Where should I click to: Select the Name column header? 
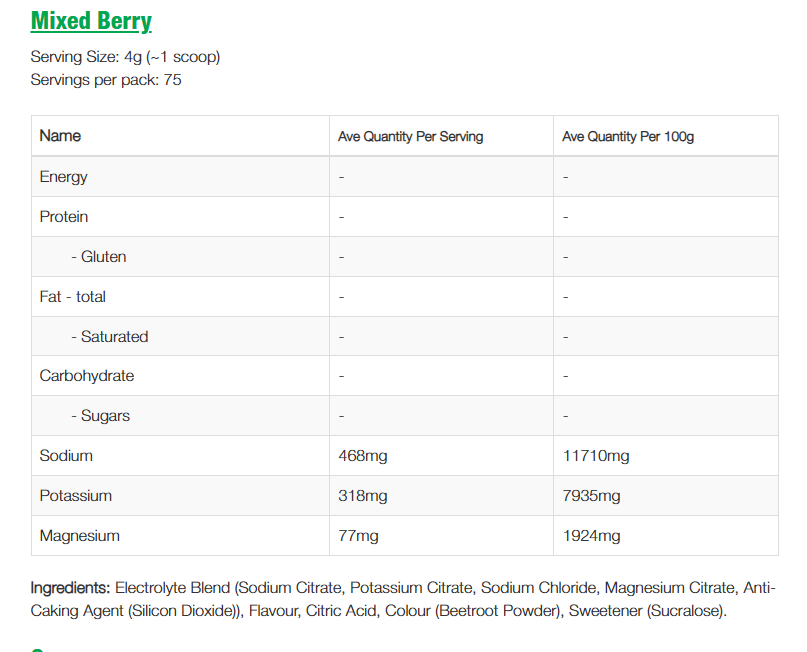[60, 136]
